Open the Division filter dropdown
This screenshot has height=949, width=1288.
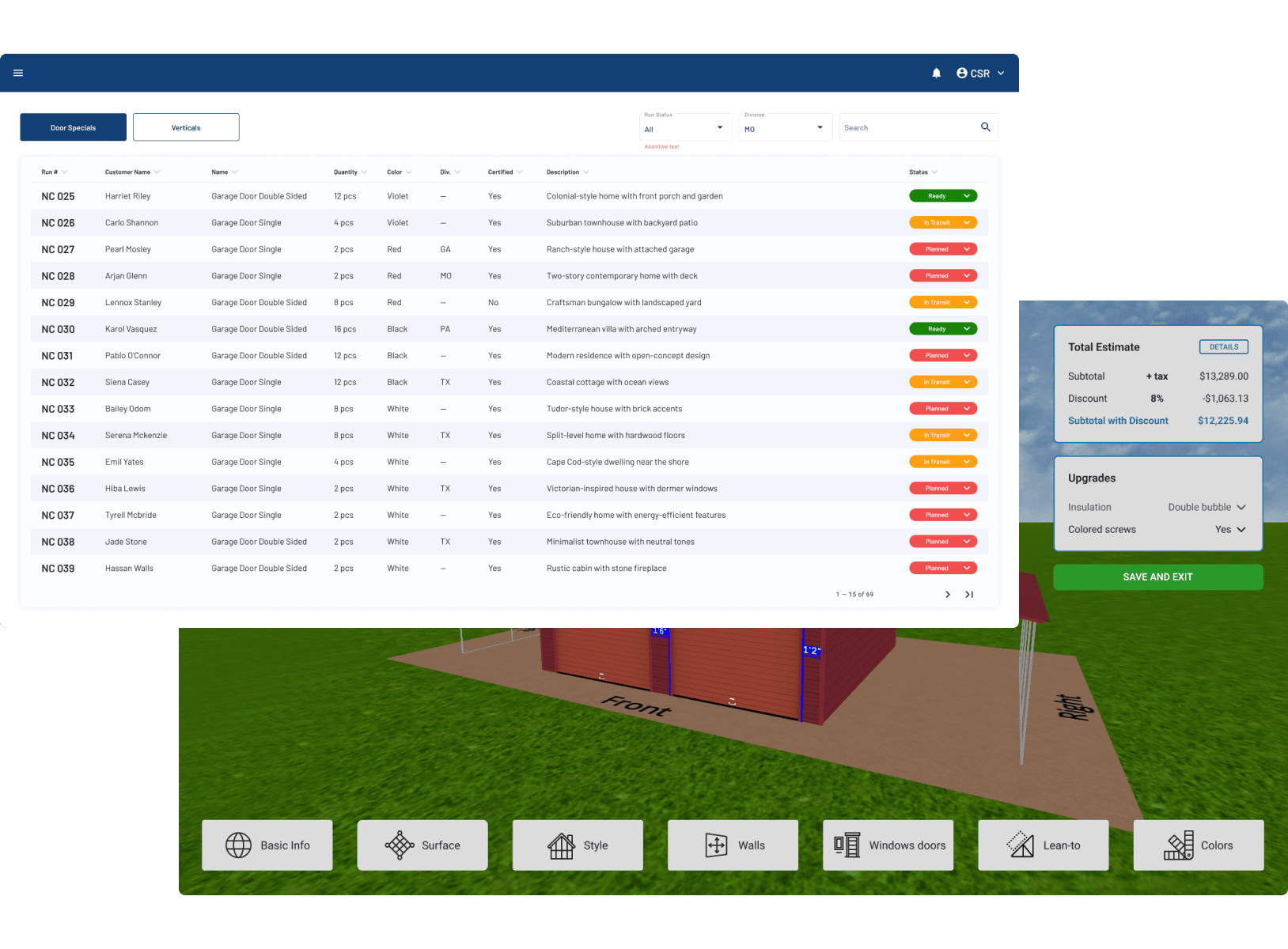point(785,127)
